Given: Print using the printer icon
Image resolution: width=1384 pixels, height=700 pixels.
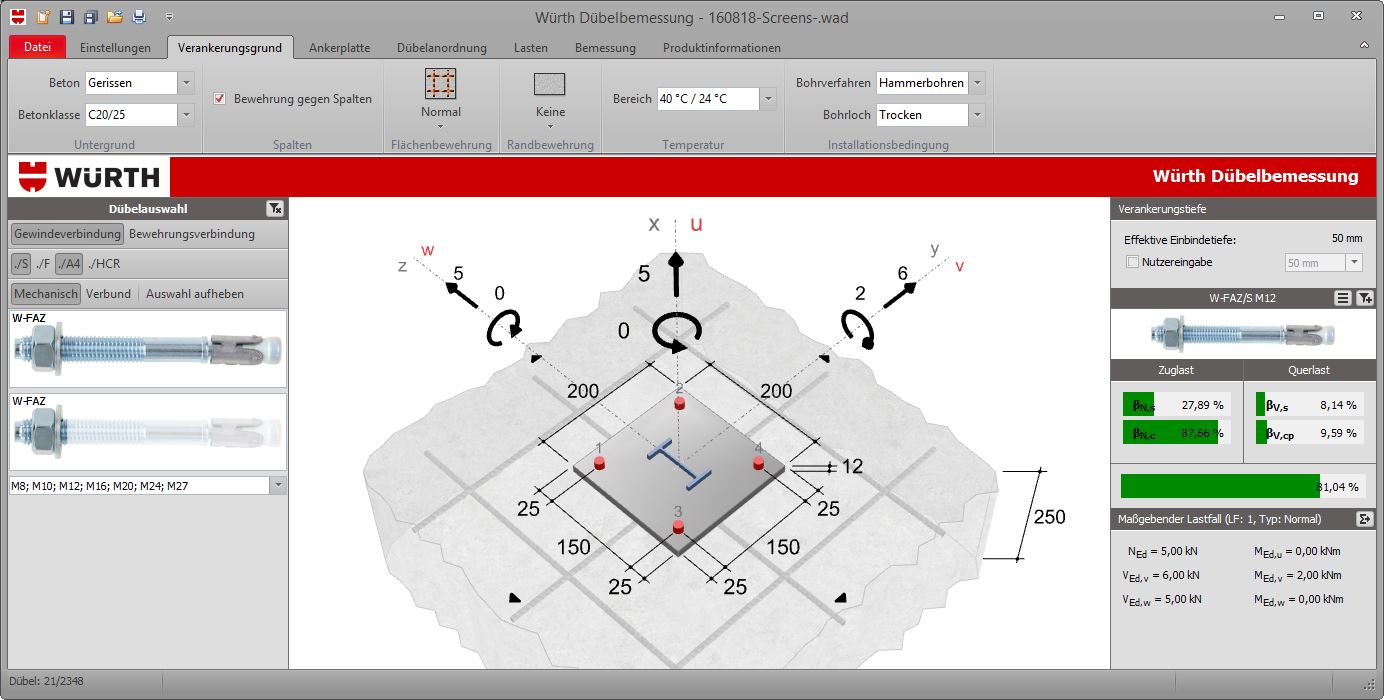Looking at the screenshot, I should [140, 17].
